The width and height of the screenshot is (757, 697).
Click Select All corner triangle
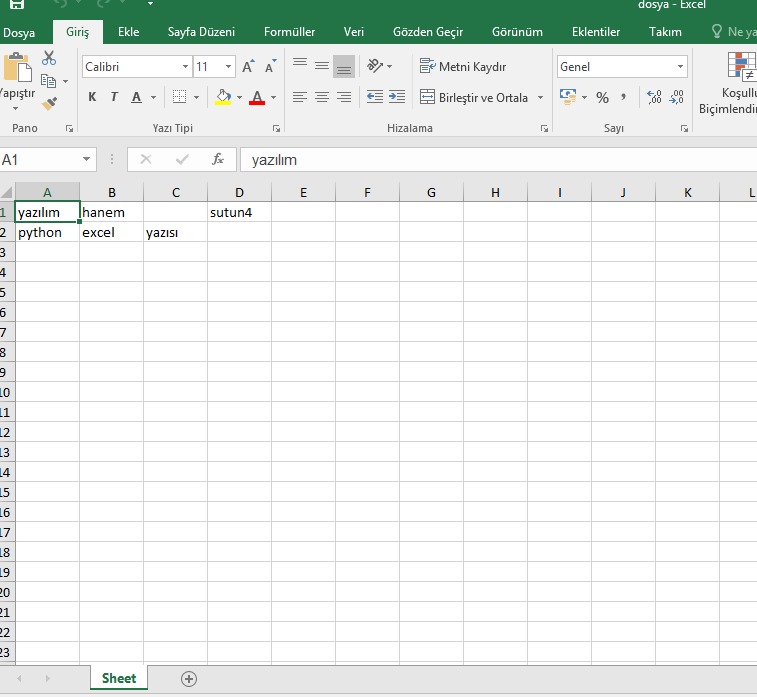coord(7,192)
